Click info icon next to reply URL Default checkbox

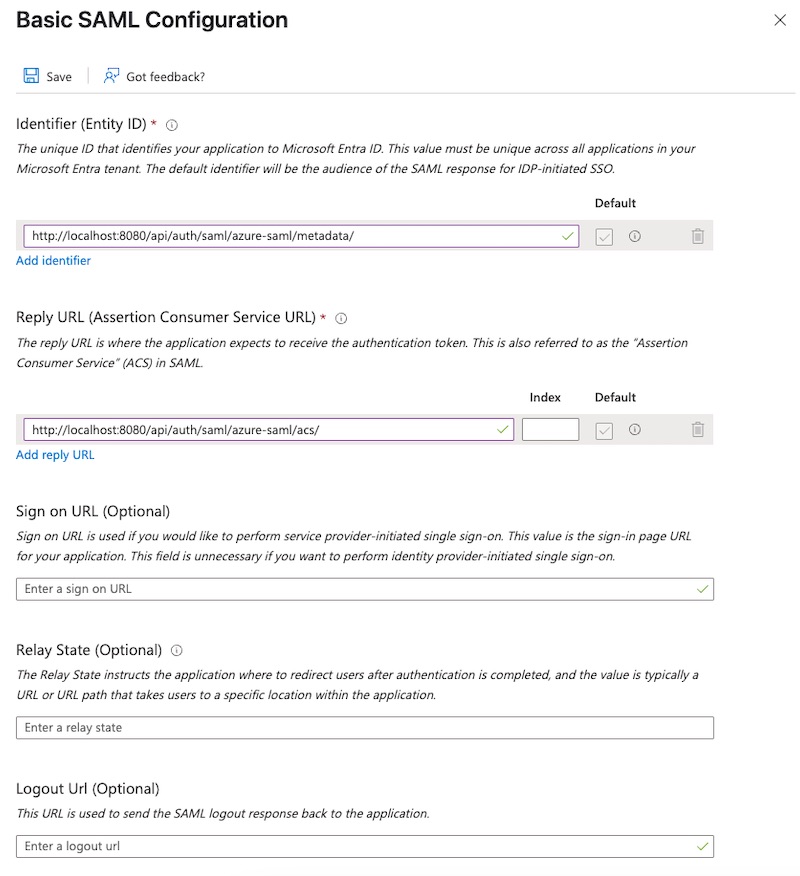click(634, 430)
